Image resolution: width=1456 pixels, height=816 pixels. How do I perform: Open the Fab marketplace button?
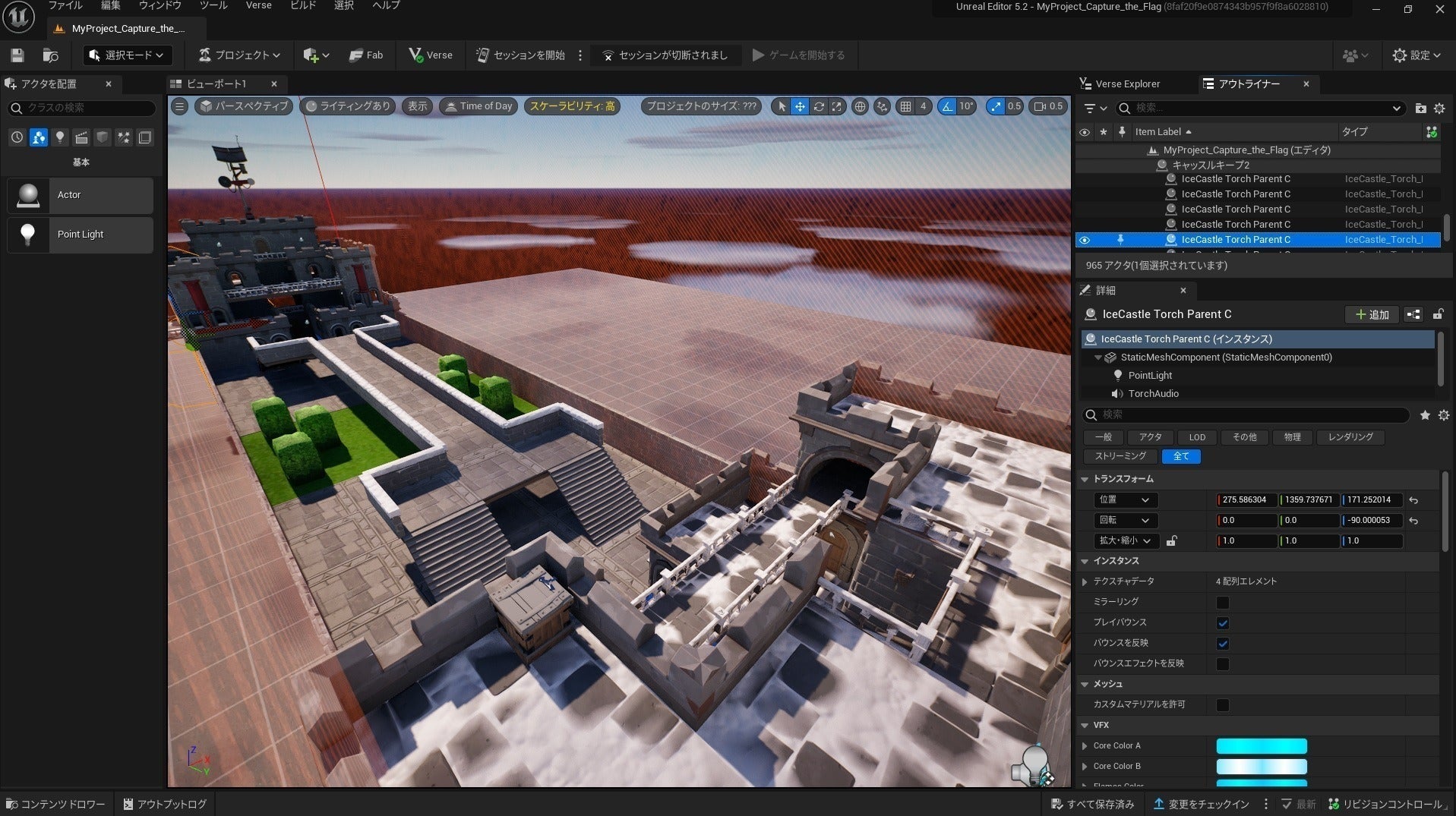(366, 55)
